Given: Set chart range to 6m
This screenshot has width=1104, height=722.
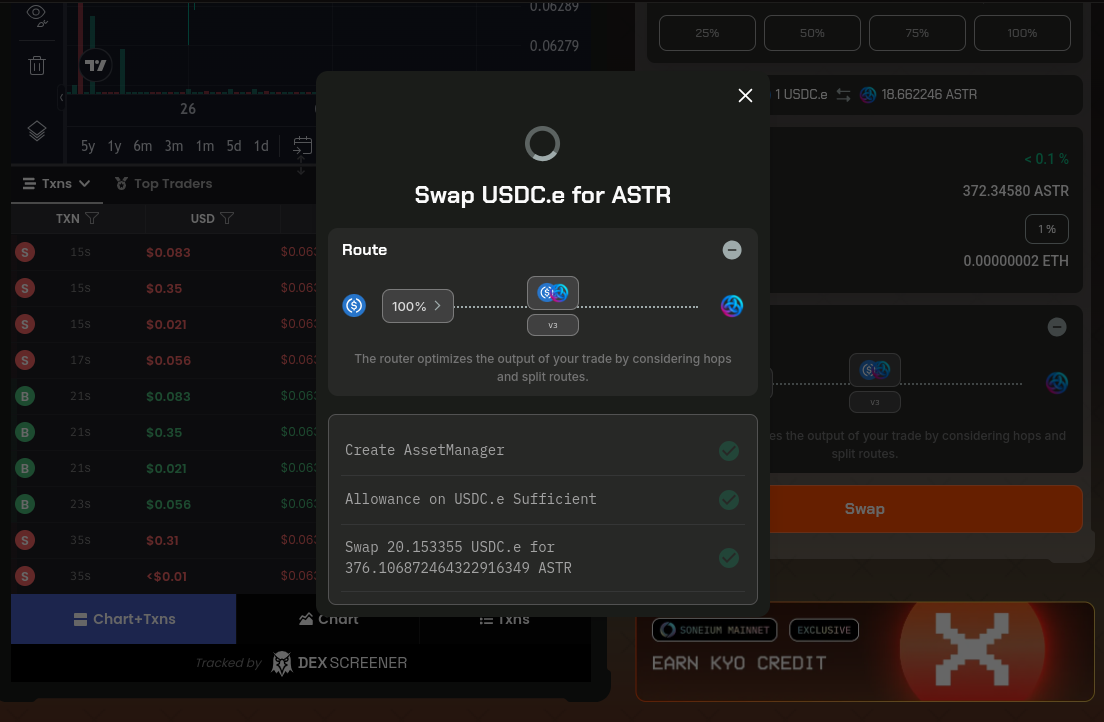Looking at the screenshot, I should [143, 146].
